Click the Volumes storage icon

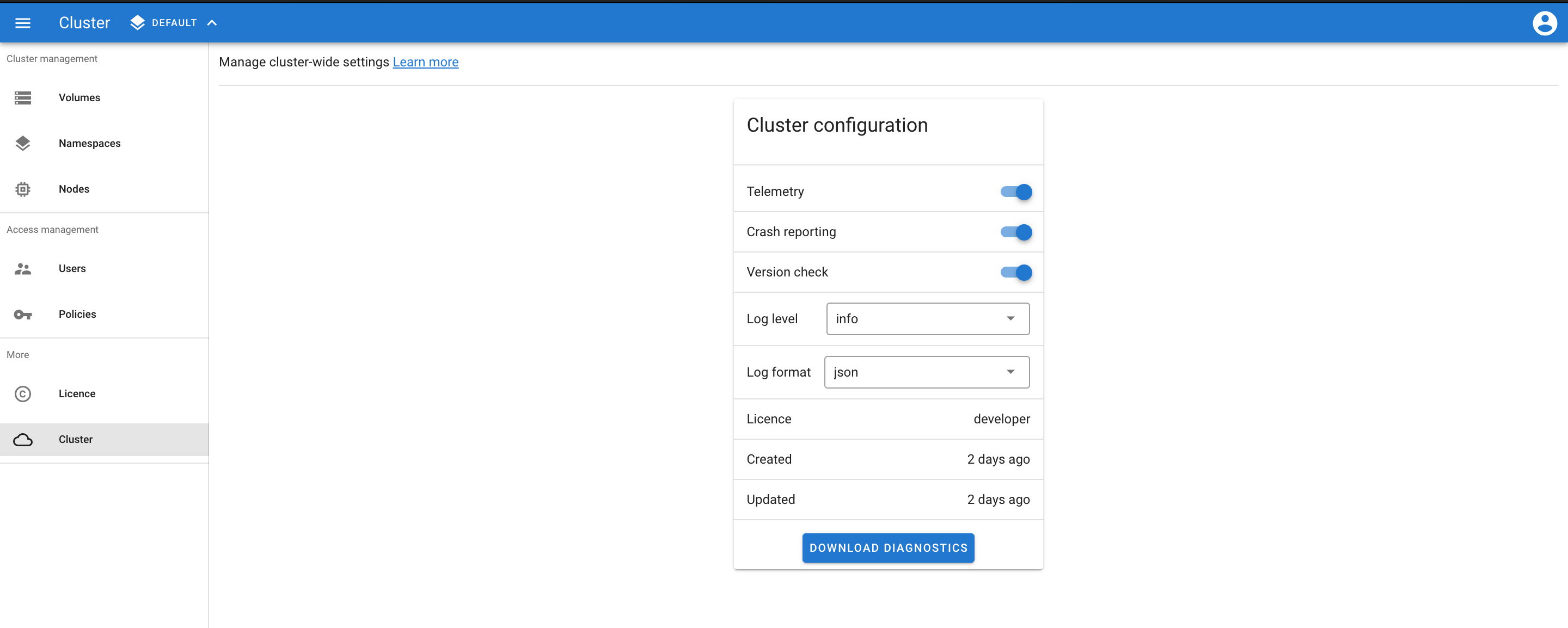click(22, 97)
